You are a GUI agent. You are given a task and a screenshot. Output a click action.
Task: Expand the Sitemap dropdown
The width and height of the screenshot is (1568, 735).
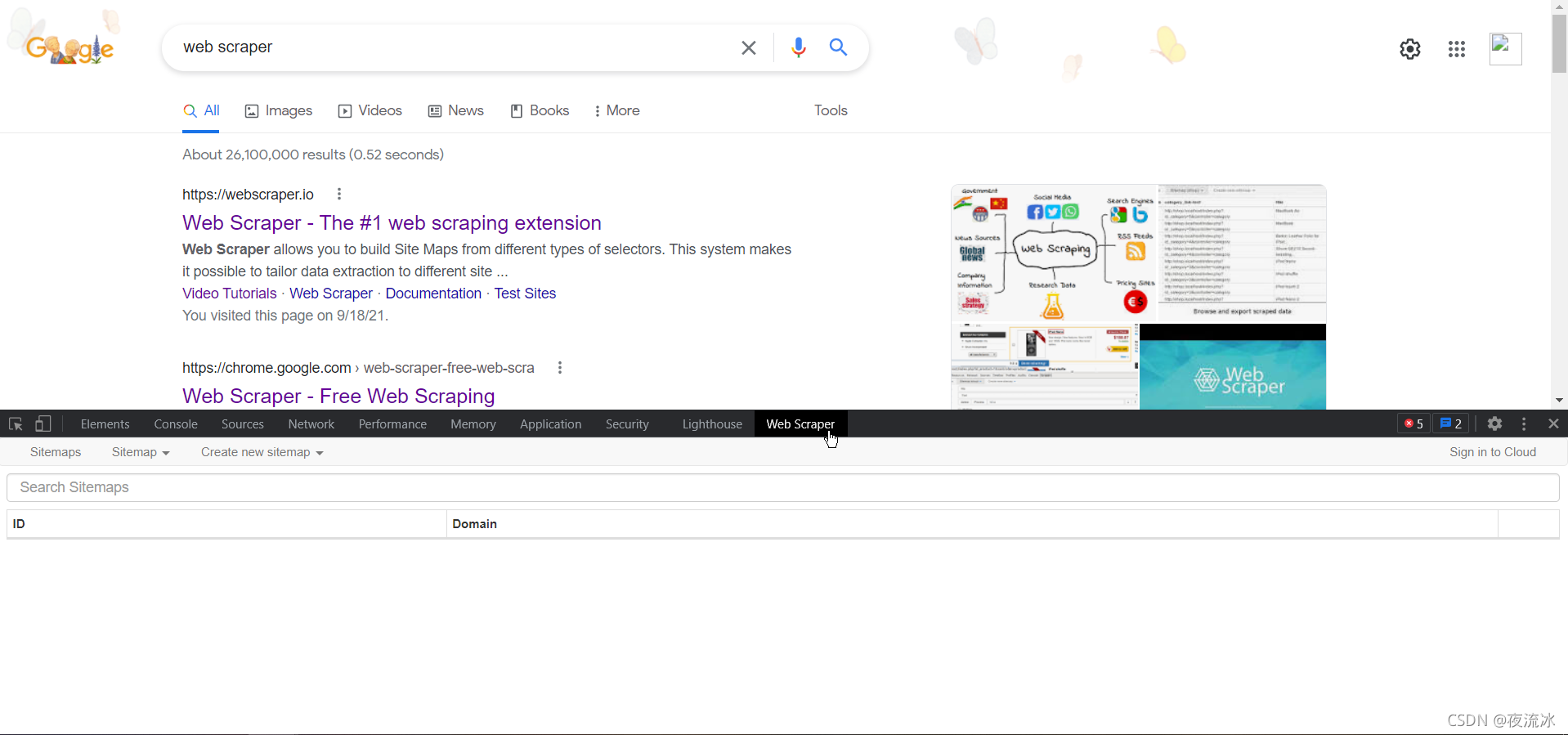pos(141,452)
